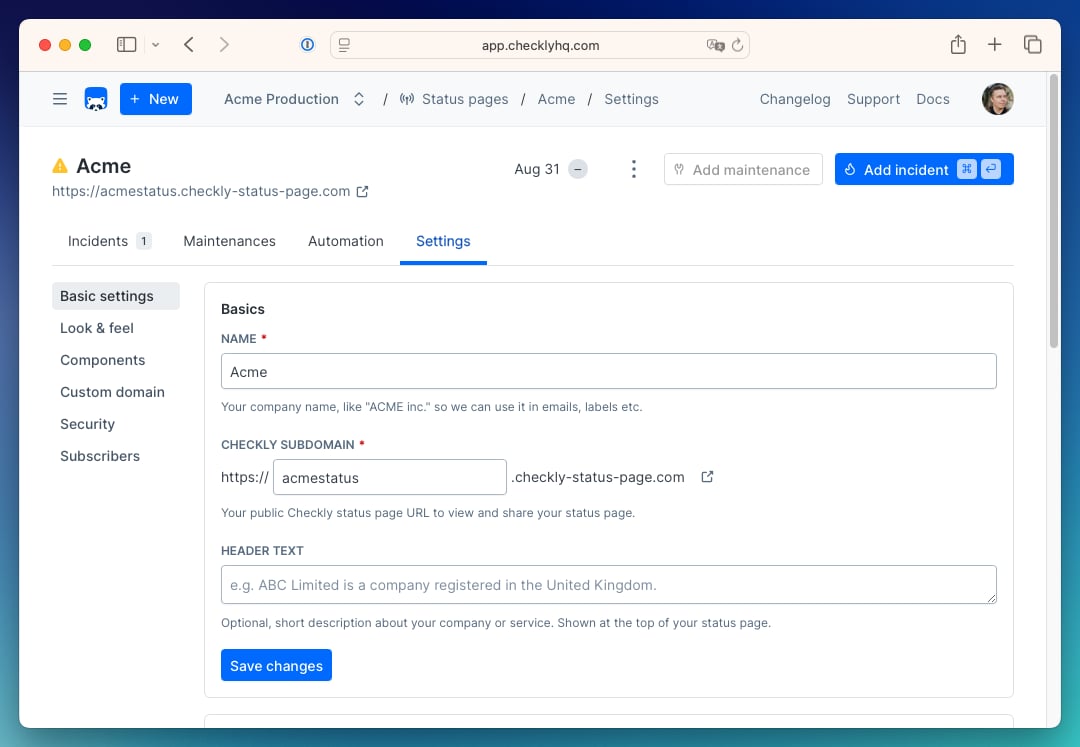Go back in Safari
This screenshot has height=747, width=1080.
pyautogui.click(x=189, y=45)
